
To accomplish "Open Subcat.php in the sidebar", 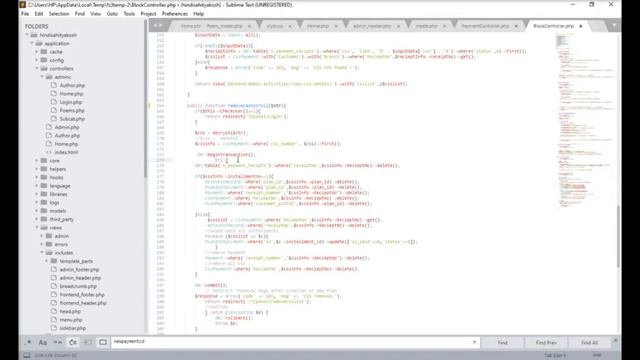I will (x=72, y=119).
